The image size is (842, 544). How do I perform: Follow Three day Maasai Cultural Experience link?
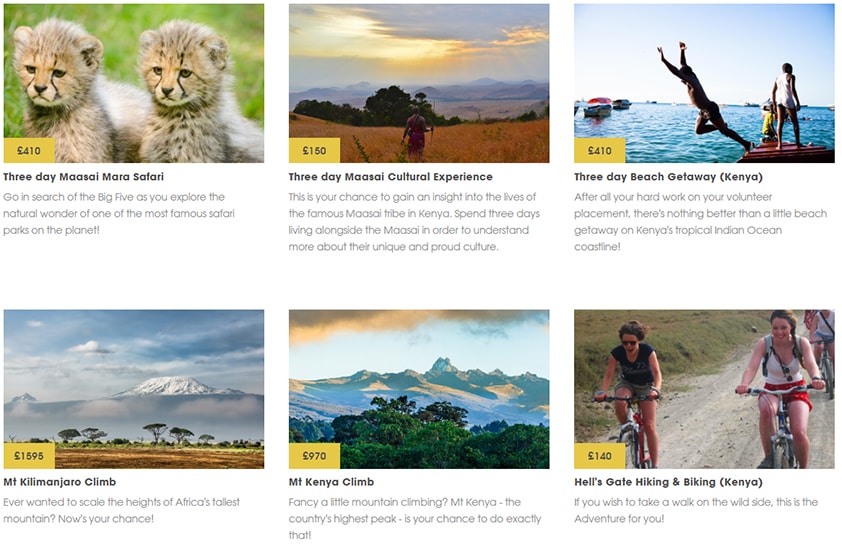(390, 177)
